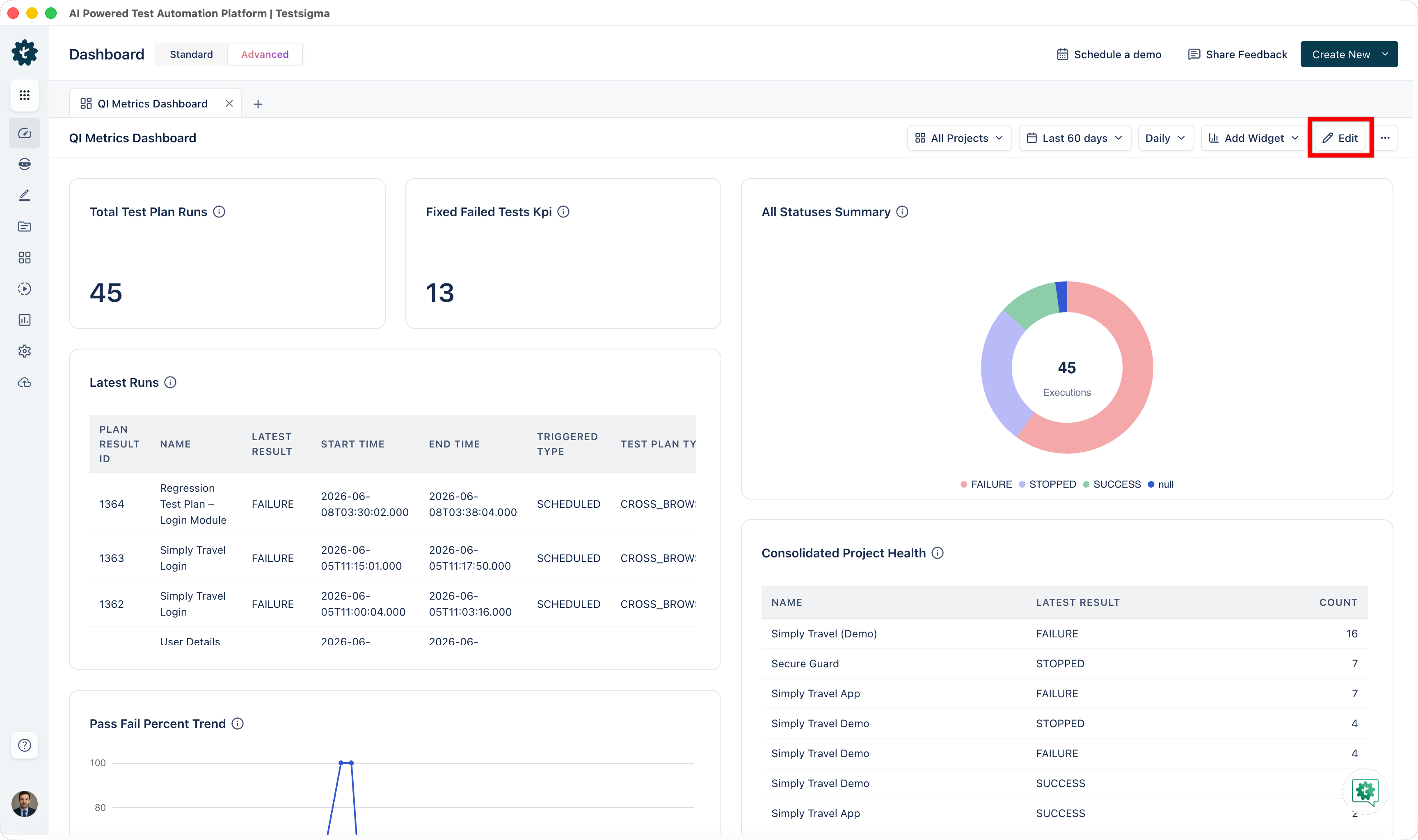Sort by START TIME column header

[x=353, y=444]
